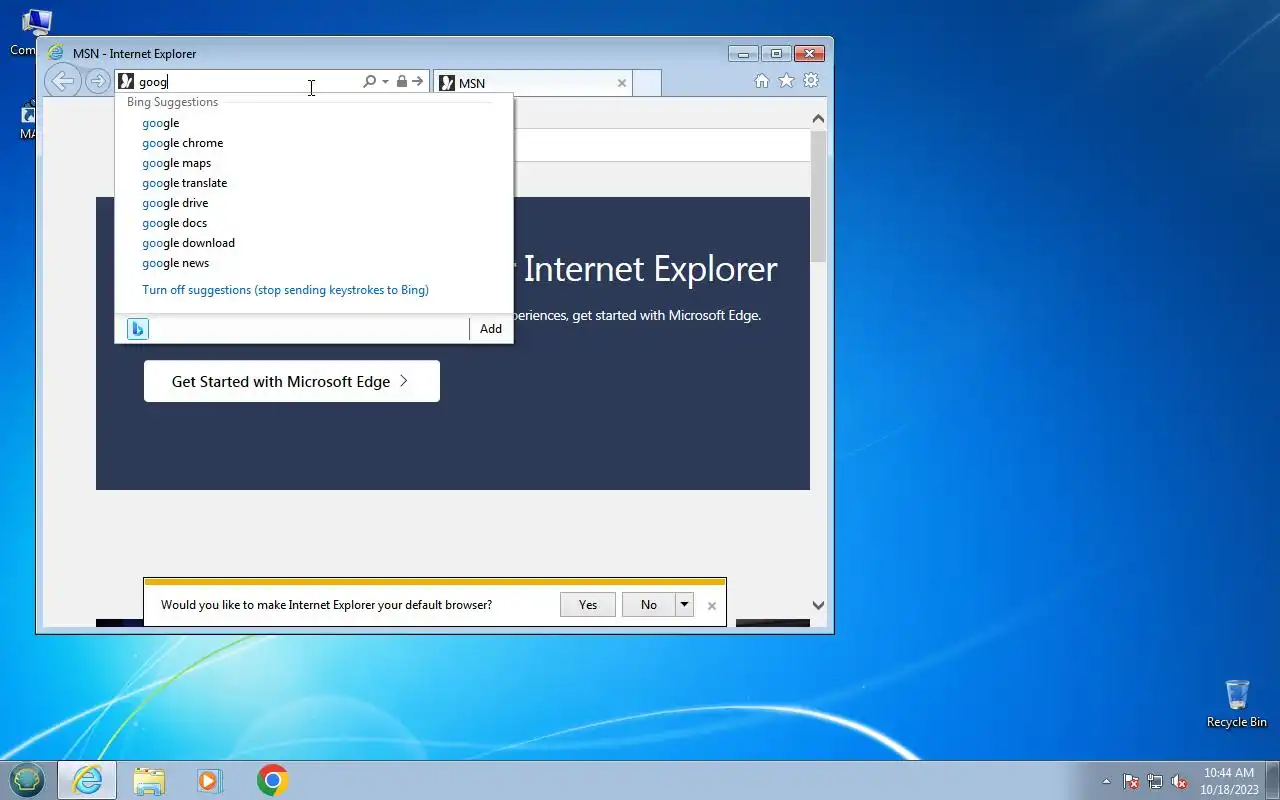1280x800 pixels.
Task: Open Windows Explorer from taskbar
Action: click(x=149, y=780)
